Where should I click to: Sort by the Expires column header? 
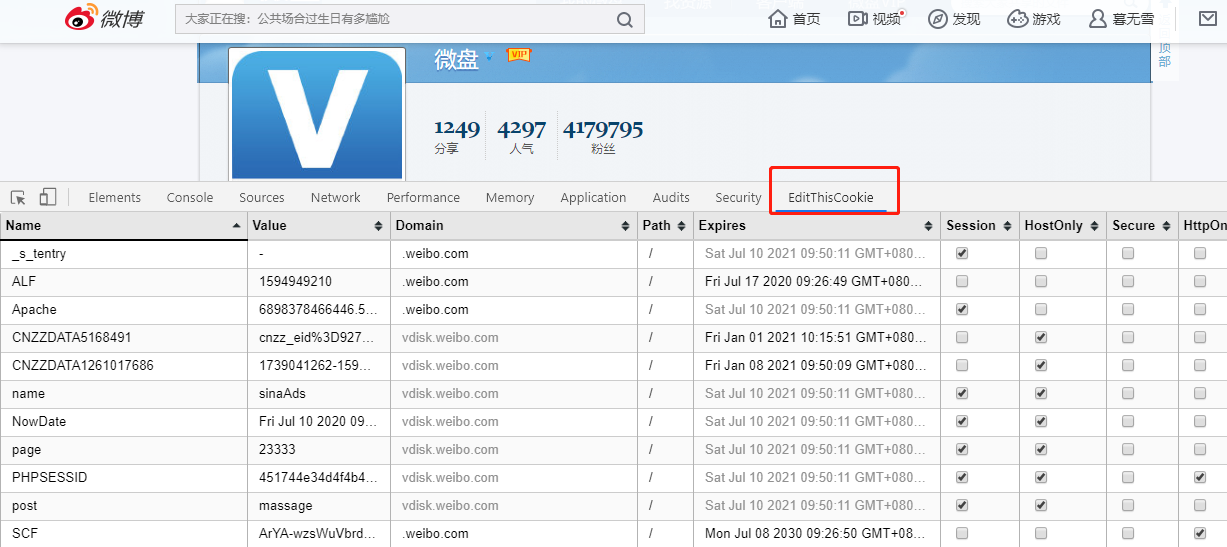pyautogui.click(x=816, y=225)
